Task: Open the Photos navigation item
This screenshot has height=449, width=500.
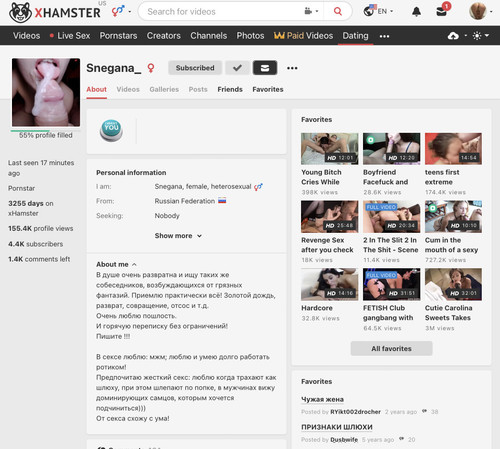Action: (x=250, y=36)
